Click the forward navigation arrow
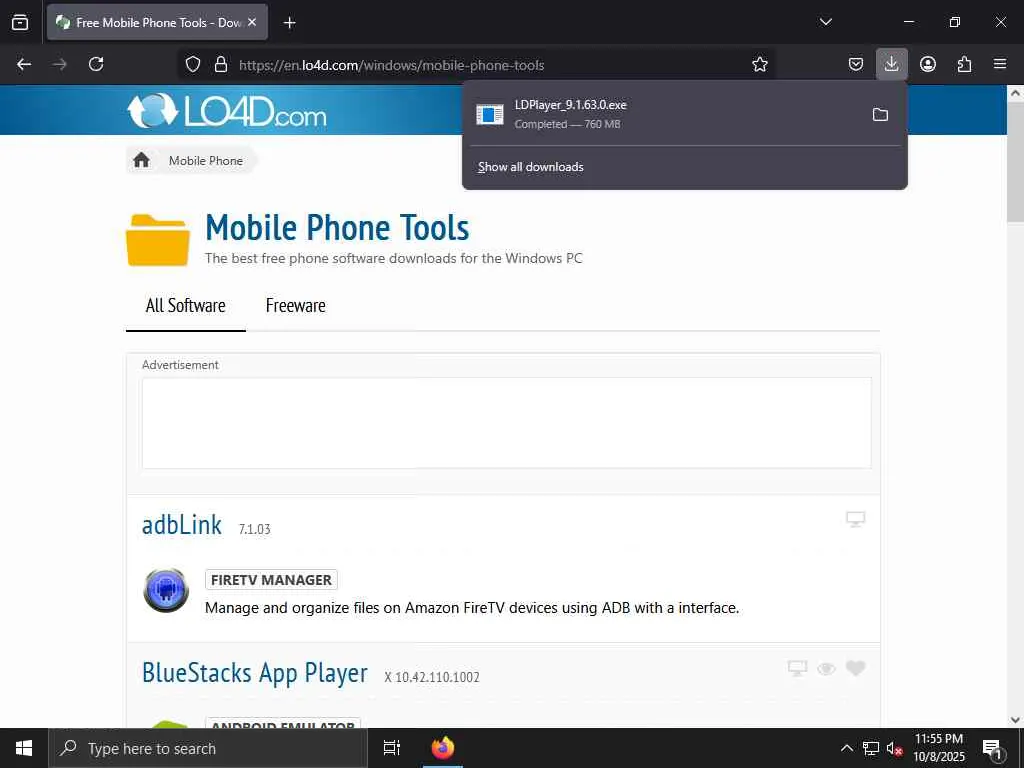Image resolution: width=1024 pixels, height=768 pixels. click(x=60, y=64)
